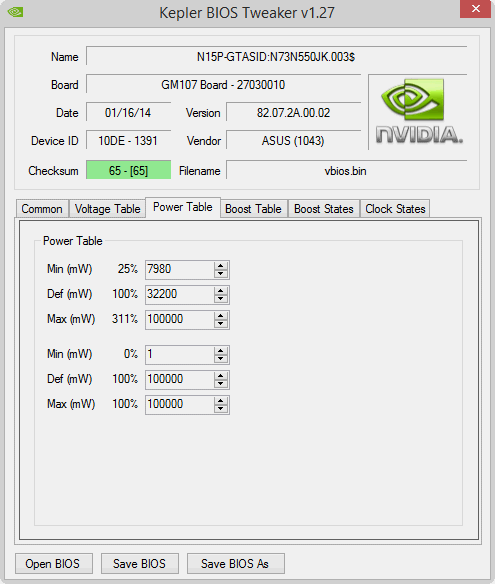Click the Version value 82.07.2A.00.02
Screen dimensions: 495x584
click(293, 112)
